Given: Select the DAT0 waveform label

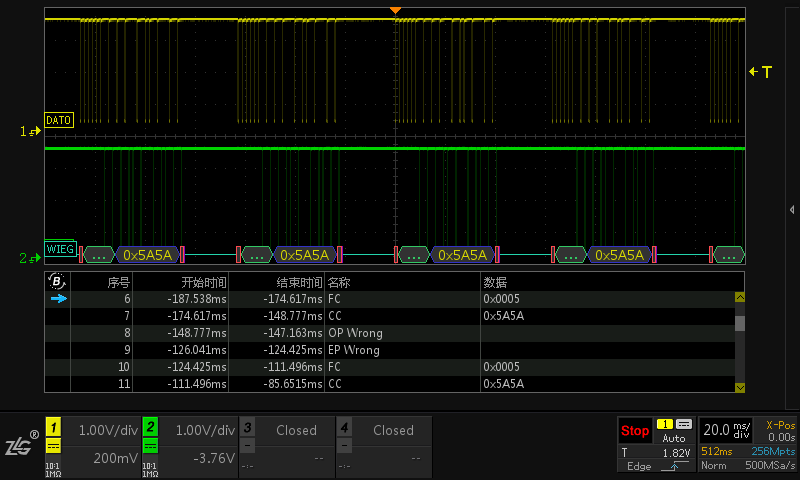Looking at the screenshot, I should point(59,120).
